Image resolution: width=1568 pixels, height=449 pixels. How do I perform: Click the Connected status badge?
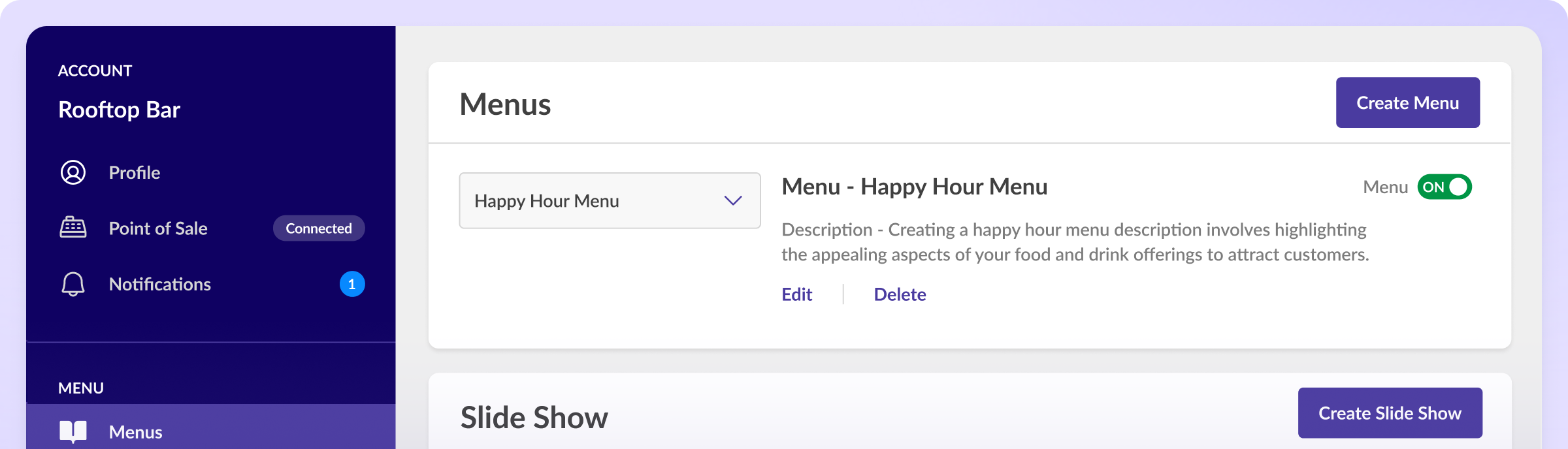click(x=319, y=228)
